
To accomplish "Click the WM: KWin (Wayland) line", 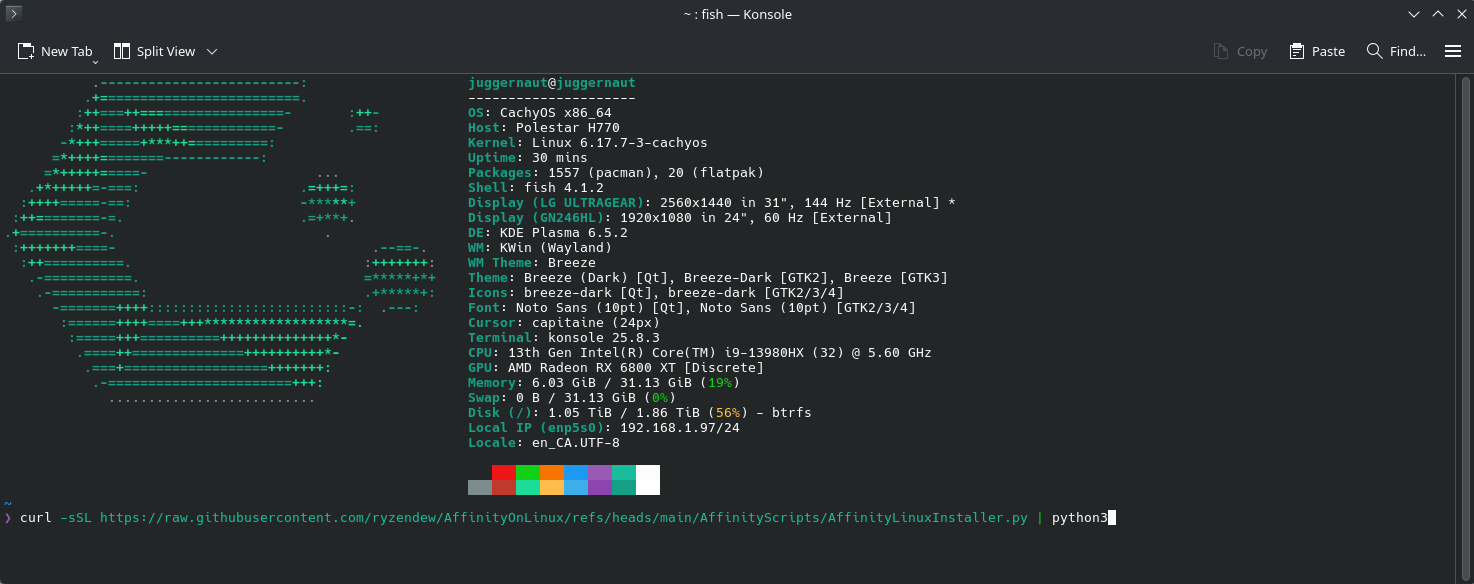I will 540,248.
